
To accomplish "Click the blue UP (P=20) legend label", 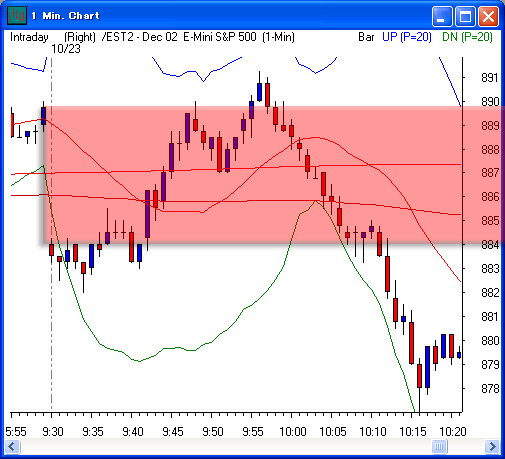I will [x=407, y=37].
